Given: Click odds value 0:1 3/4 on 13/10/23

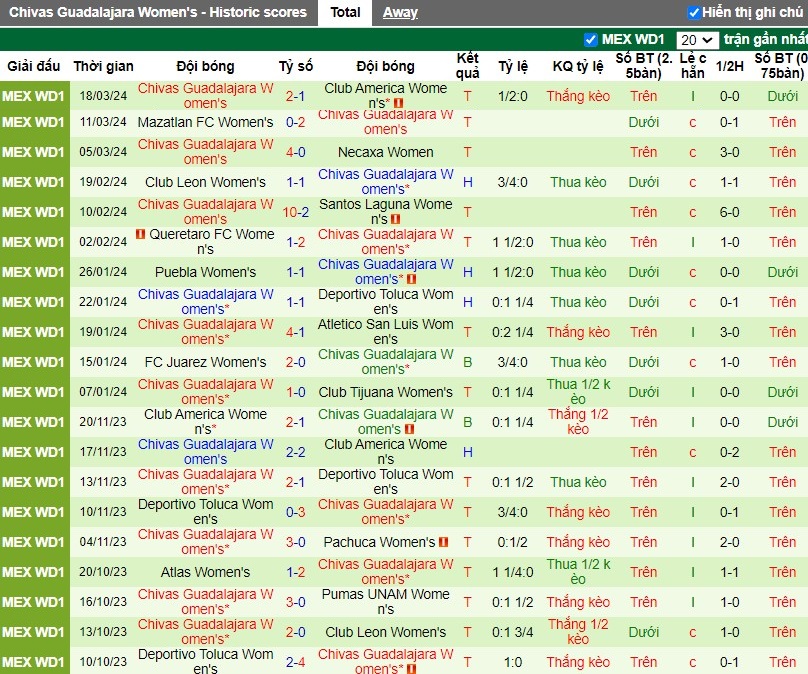Looking at the screenshot, I should (513, 632).
